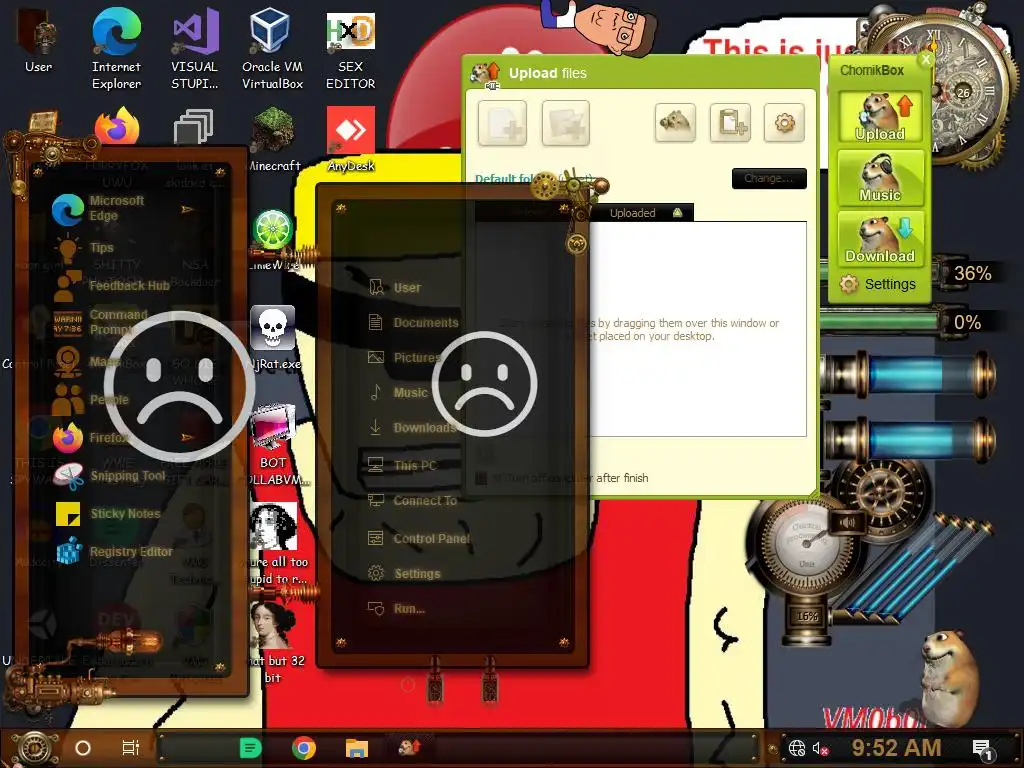Click the volume gauge gadget speaker icon
Viewport: 1024px width, 768px height.
click(x=847, y=522)
